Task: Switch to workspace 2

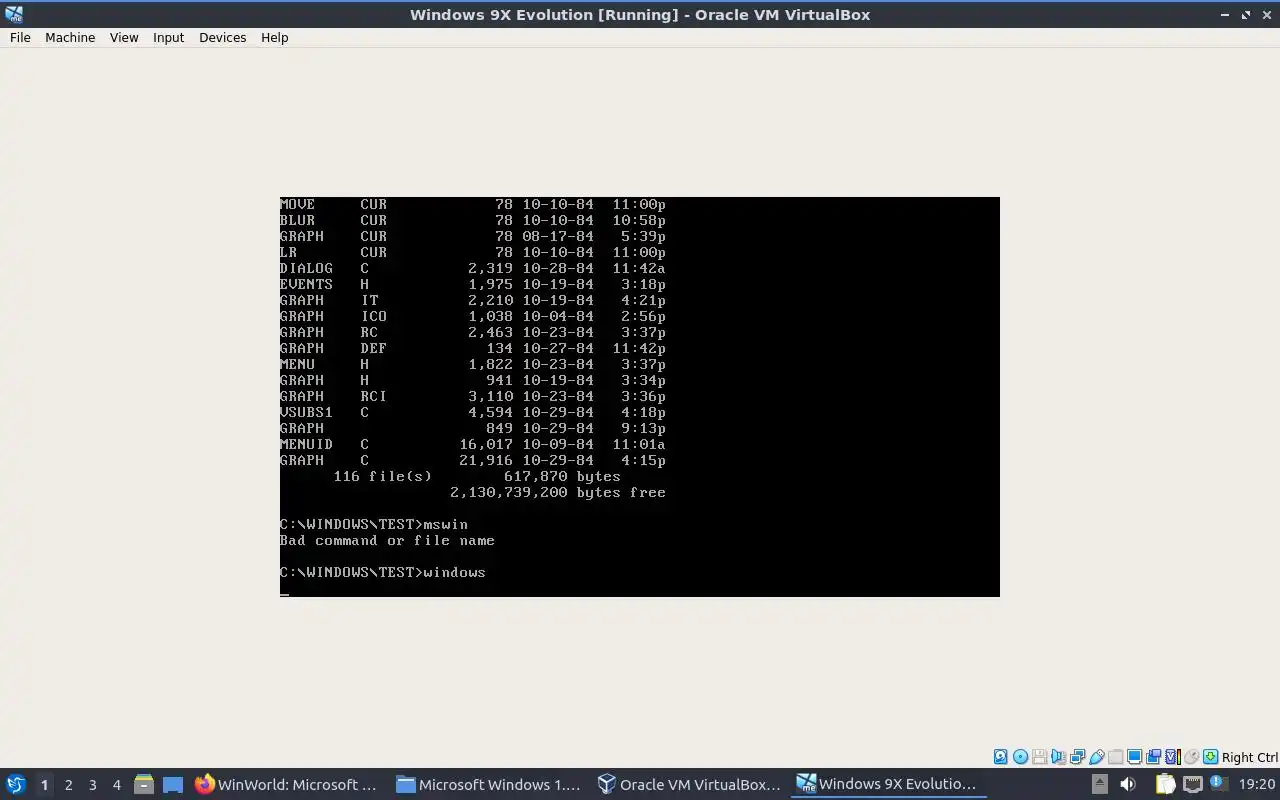Action: (68, 784)
